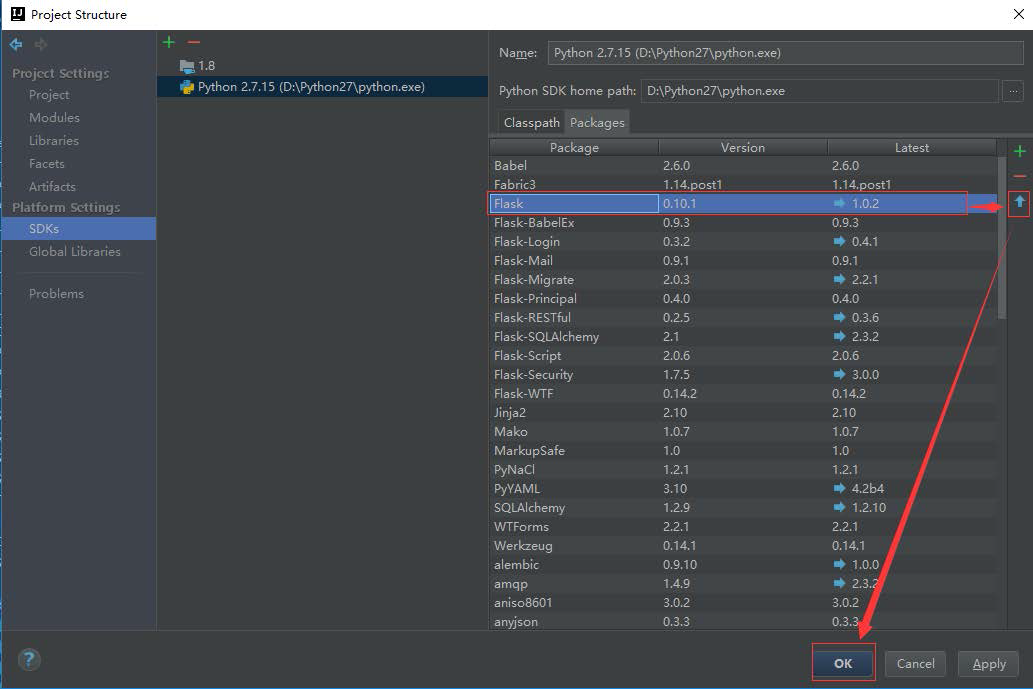
Task: Browse for Python SDK home path
Action: 1013,91
